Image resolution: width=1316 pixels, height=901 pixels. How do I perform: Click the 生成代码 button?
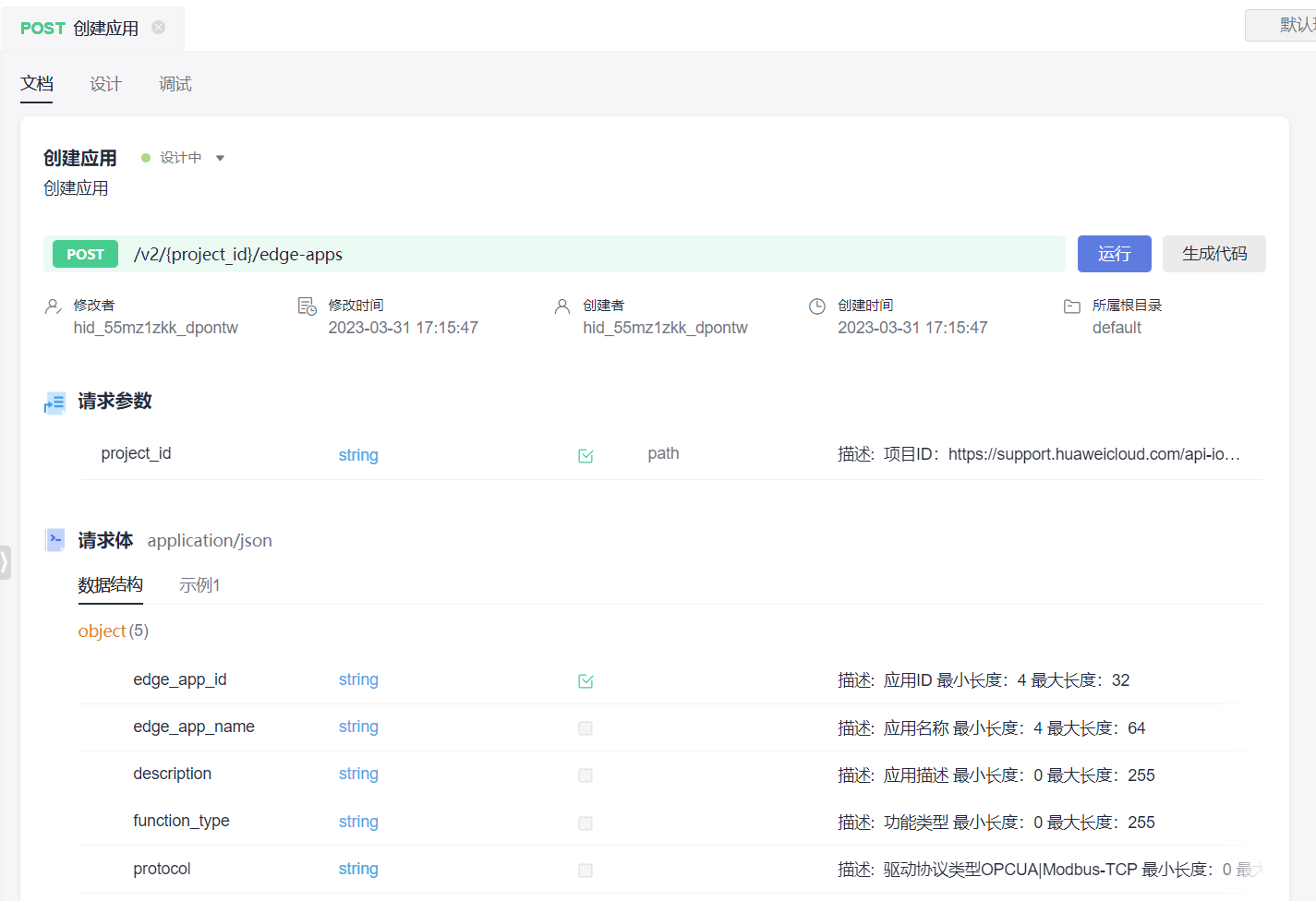[x=1213, y=254]
